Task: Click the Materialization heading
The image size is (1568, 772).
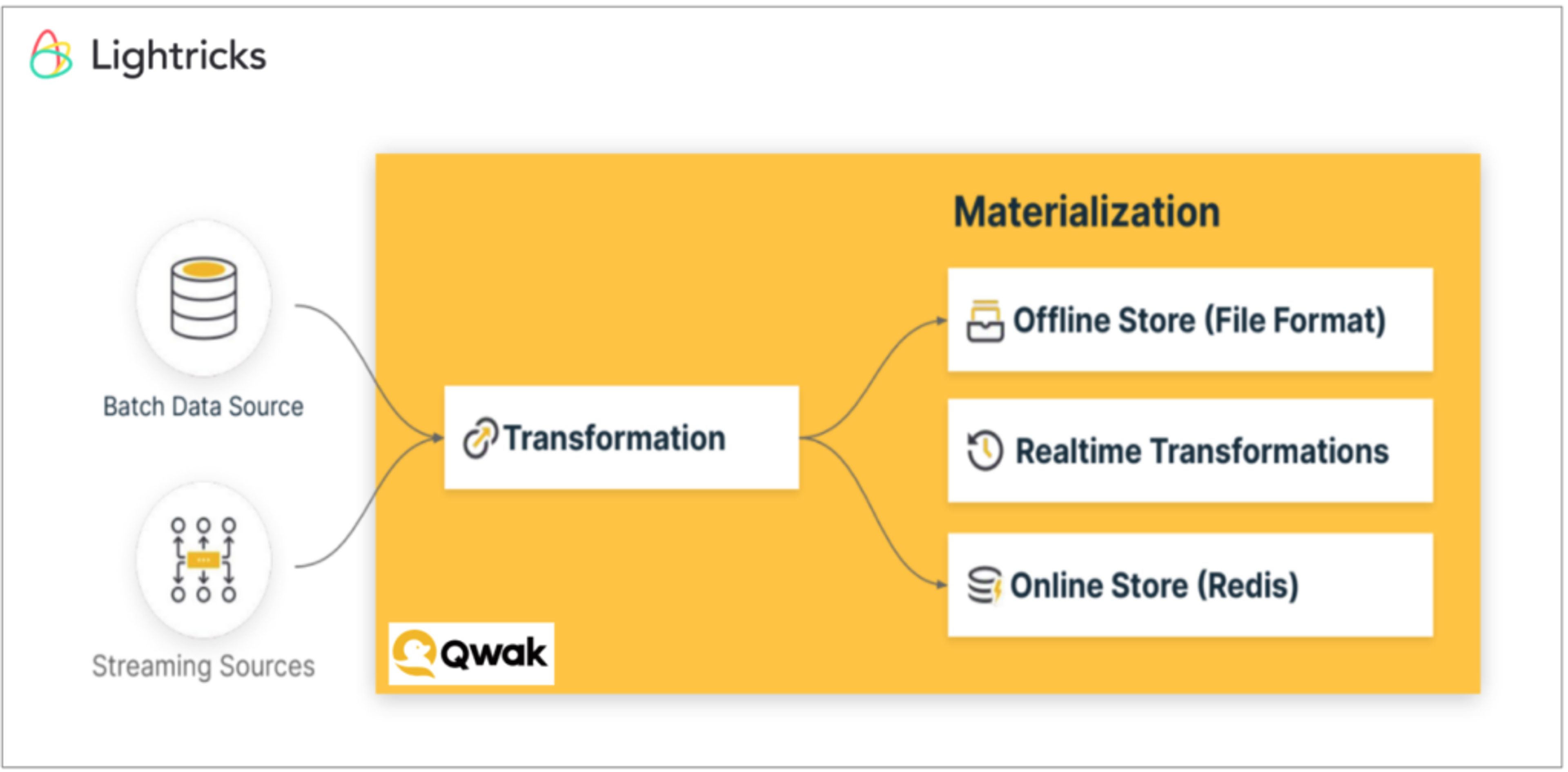Action: point(1087,212)
